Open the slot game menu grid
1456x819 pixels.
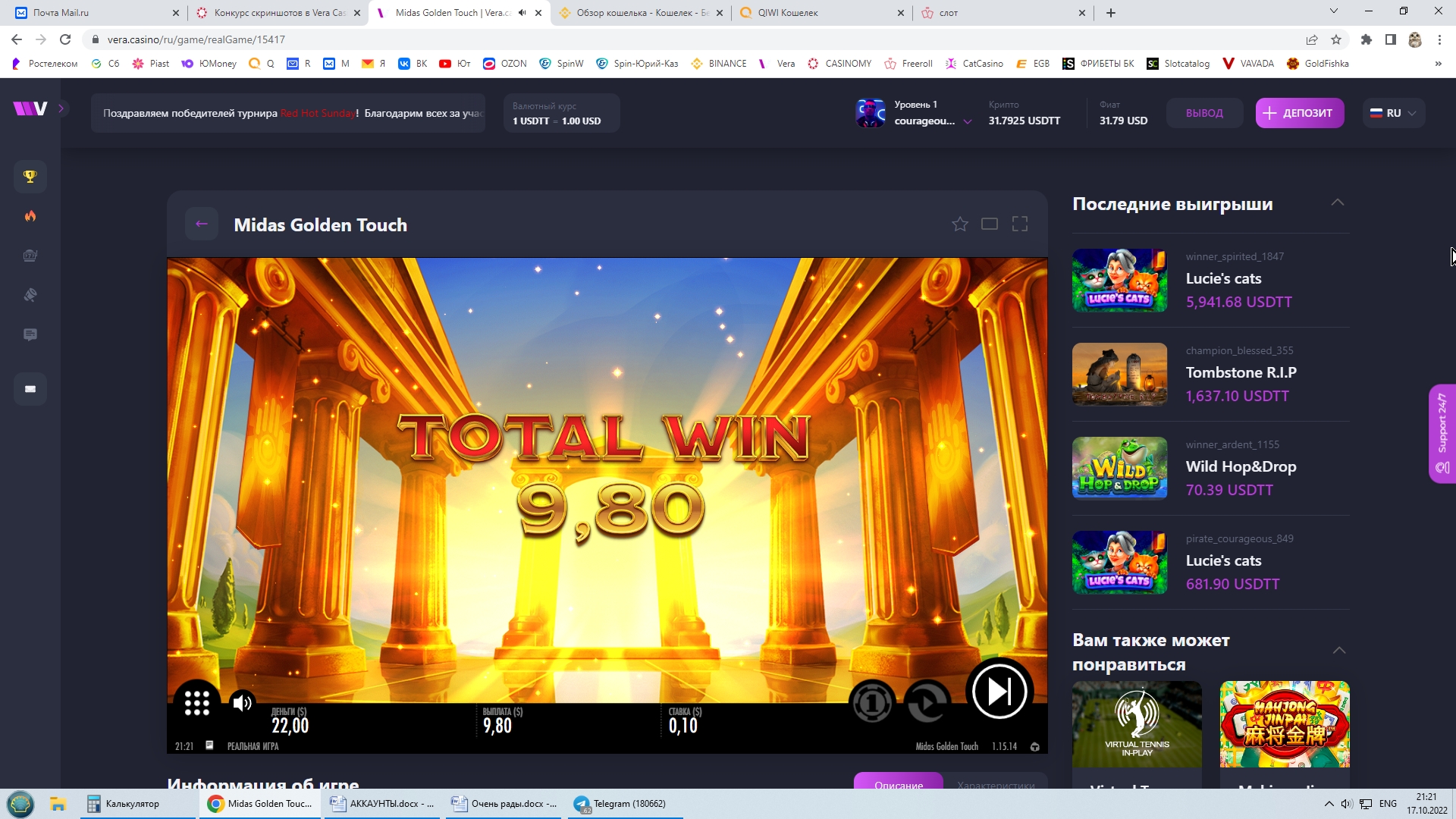197,703
